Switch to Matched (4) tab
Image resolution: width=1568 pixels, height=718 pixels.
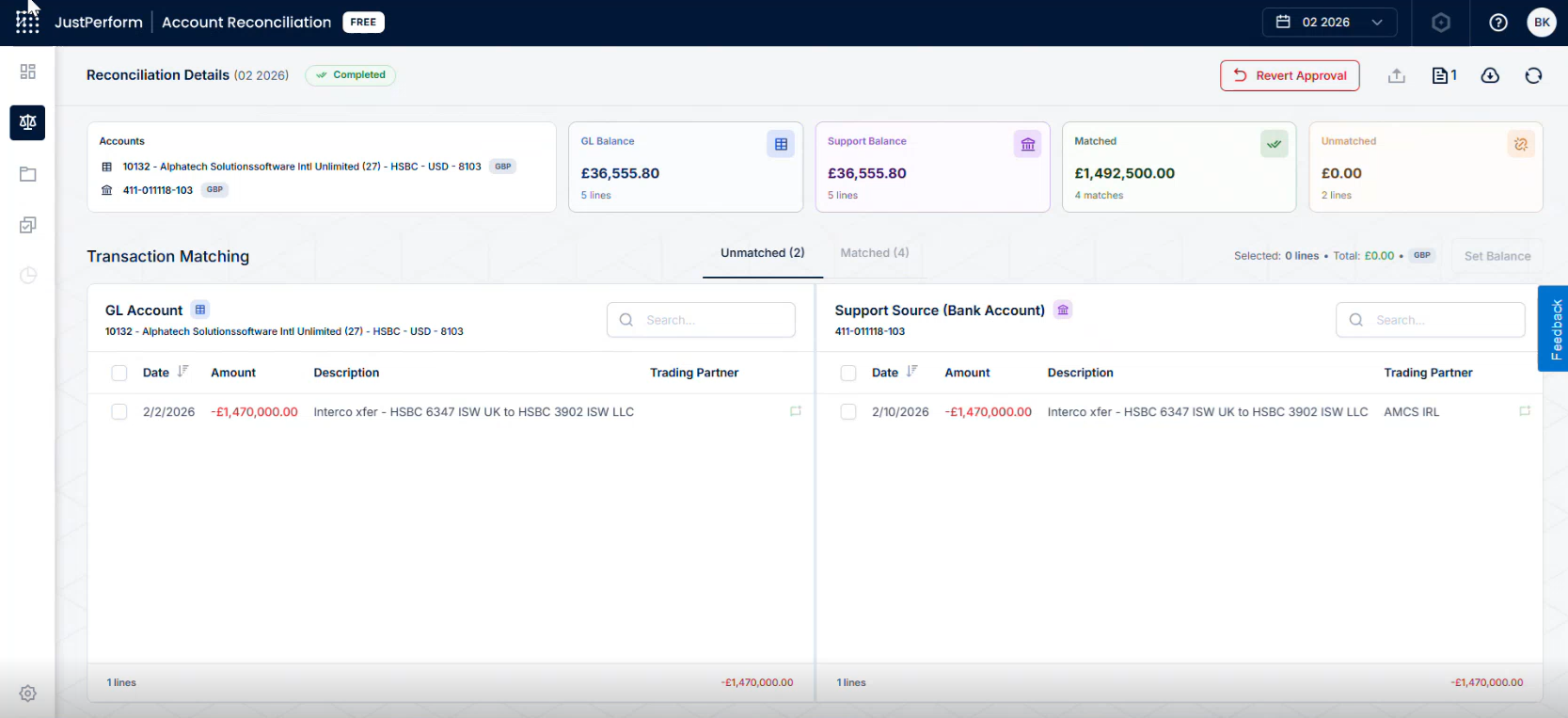[875, 253]
